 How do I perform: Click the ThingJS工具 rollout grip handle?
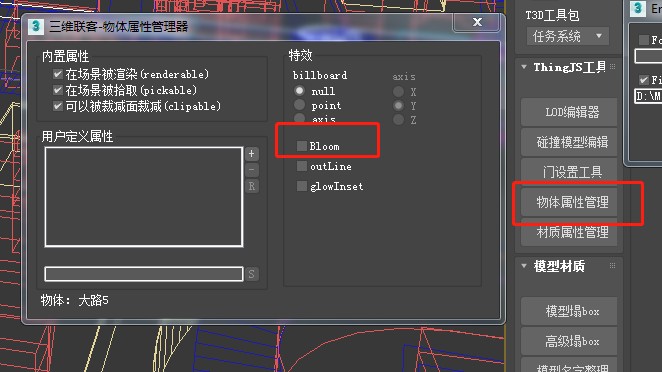[613, 66]
